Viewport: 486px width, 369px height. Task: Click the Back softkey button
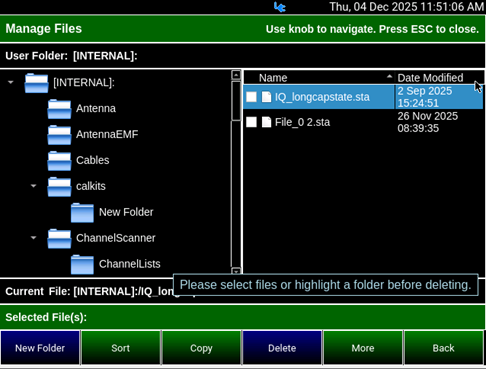point(443,348)
